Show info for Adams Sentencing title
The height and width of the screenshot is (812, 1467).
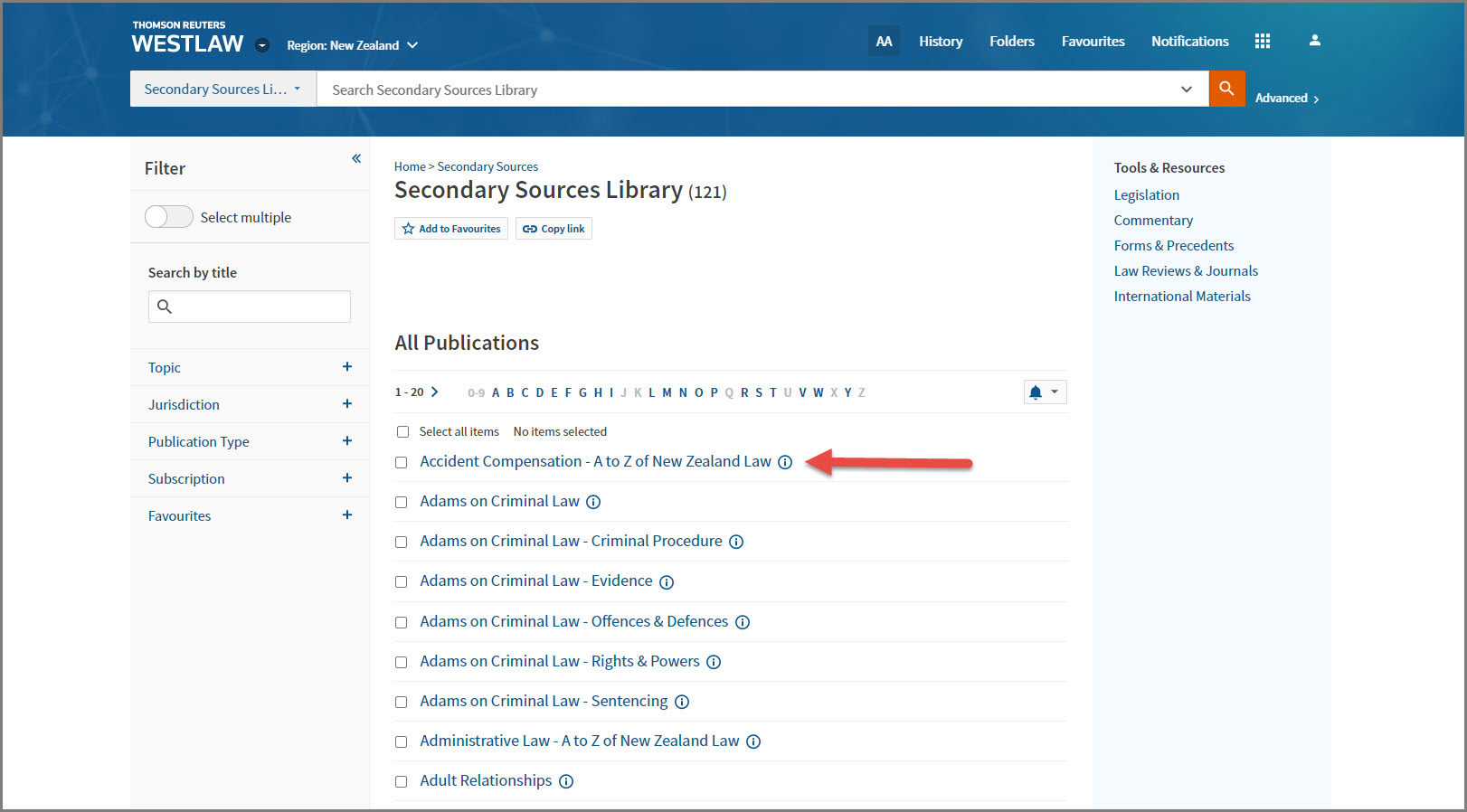[682, 702]
